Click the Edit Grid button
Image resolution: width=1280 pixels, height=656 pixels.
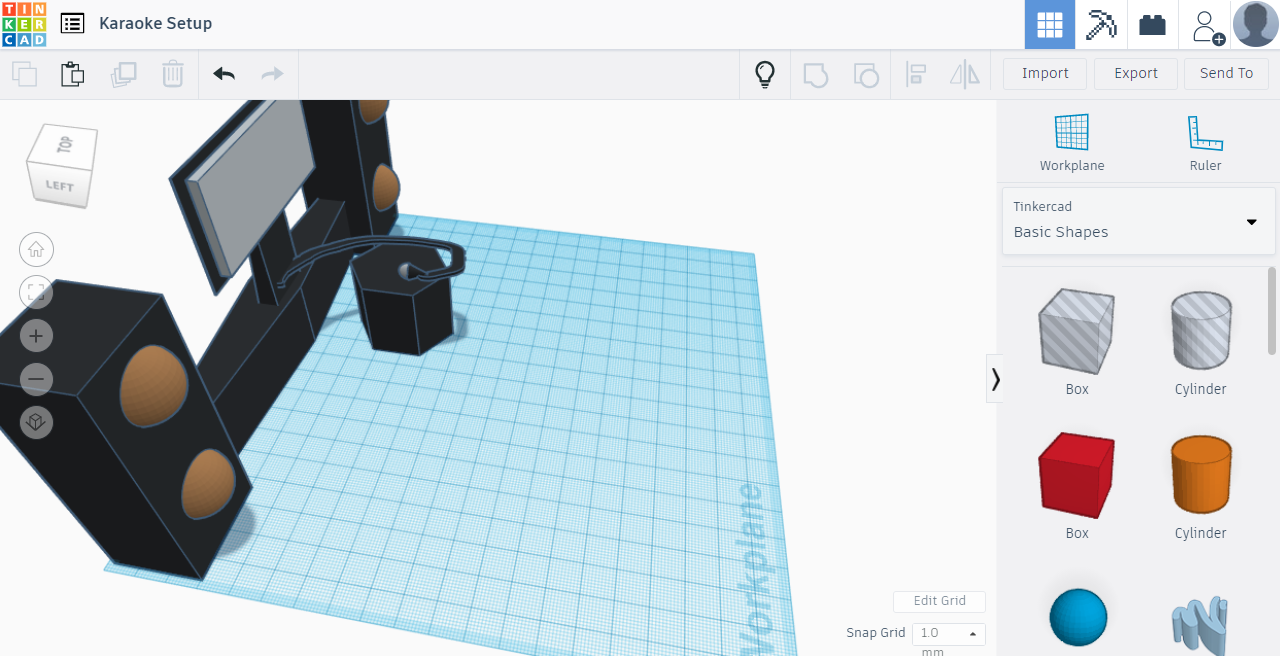(x=939, y=601)
